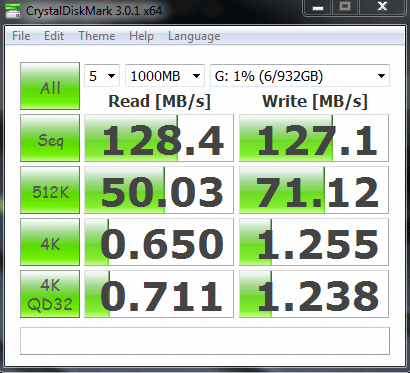
Task: Start the Seq sequential test
Action: pos(50,138)
